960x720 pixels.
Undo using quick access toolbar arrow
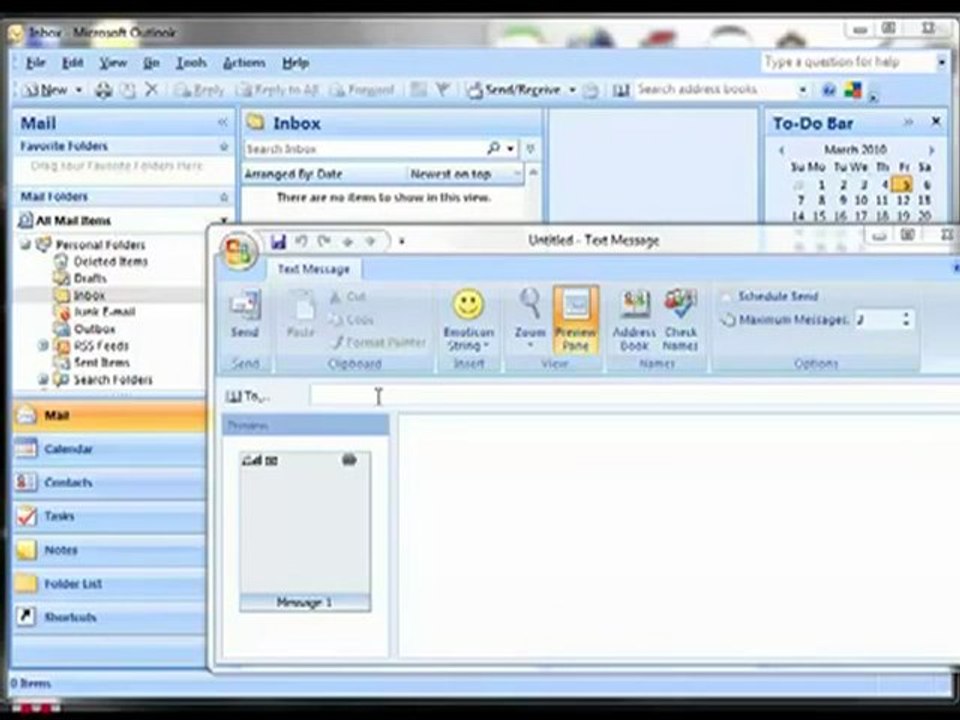301,241
